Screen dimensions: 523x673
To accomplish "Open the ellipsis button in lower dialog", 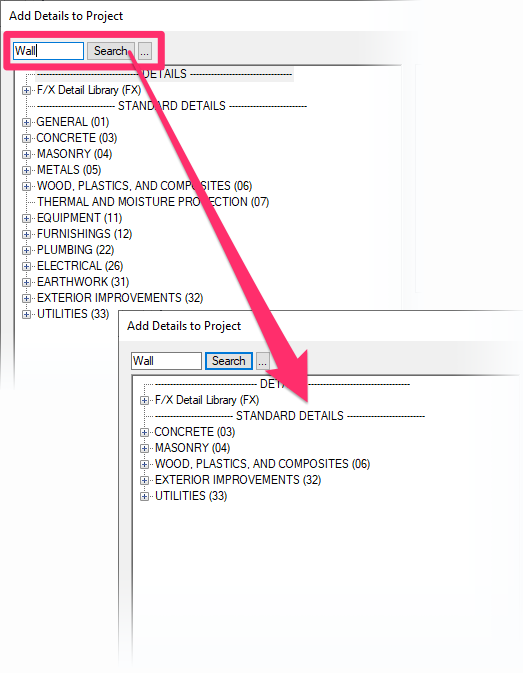I will [263, 361].
